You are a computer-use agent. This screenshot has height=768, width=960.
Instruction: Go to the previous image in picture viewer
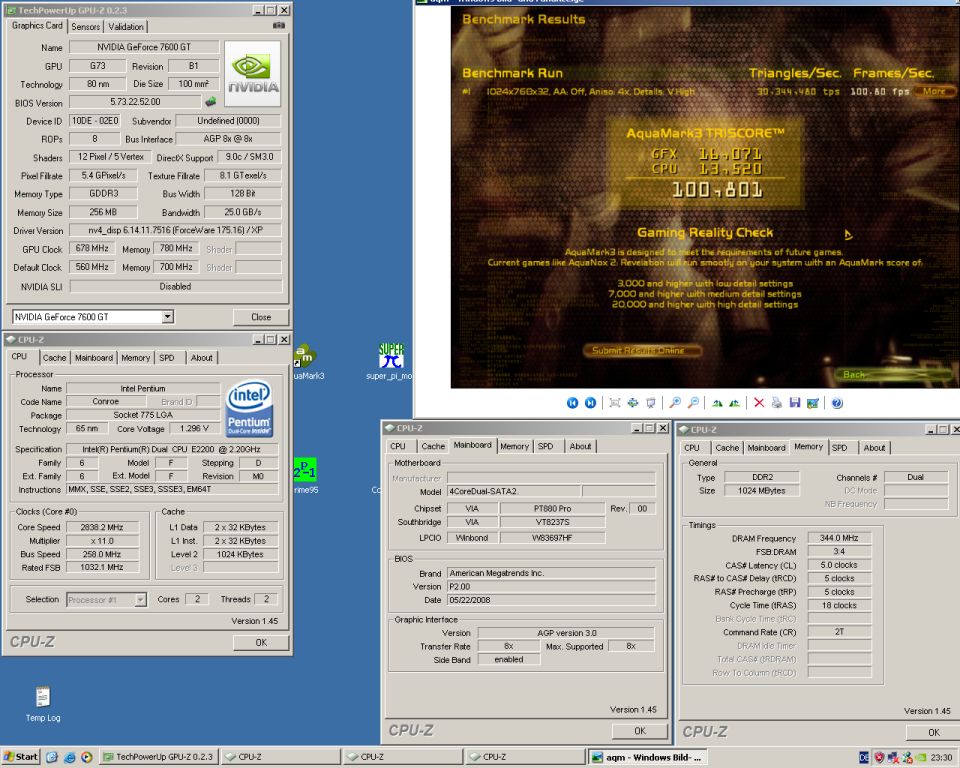tap(572, 402)
